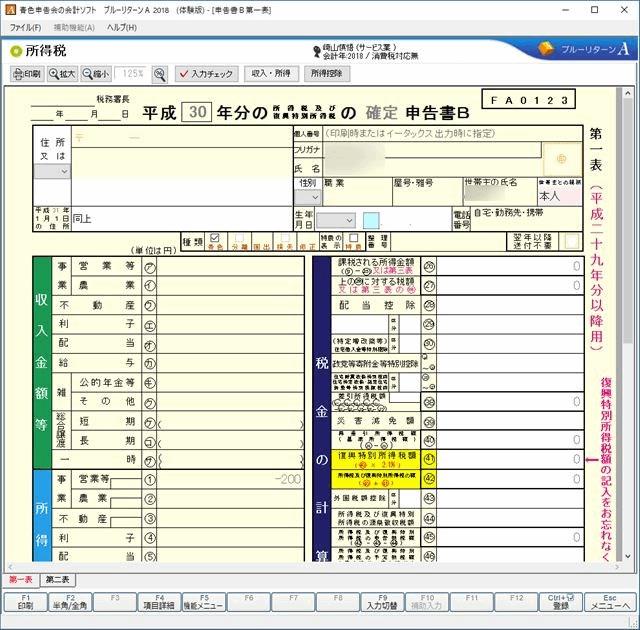640x630 pixels.
Task: Run the 入力チェック red checkmark tool
Action: (x=206, y=74)
